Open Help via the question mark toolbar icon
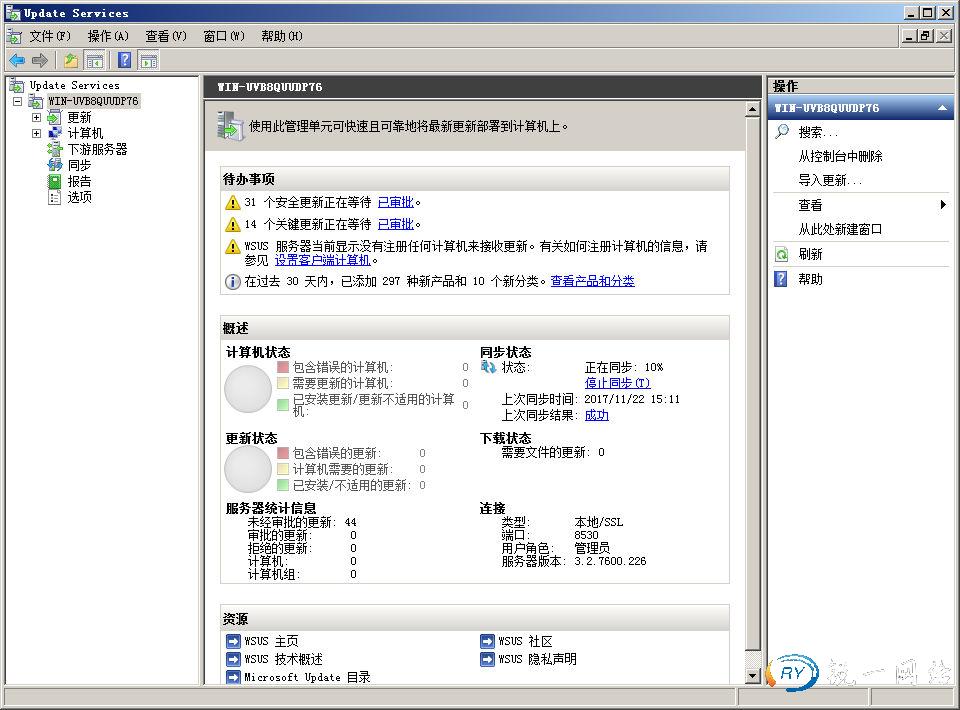The height and width of the screenshot is (710, 960). [x=125, y=61]
